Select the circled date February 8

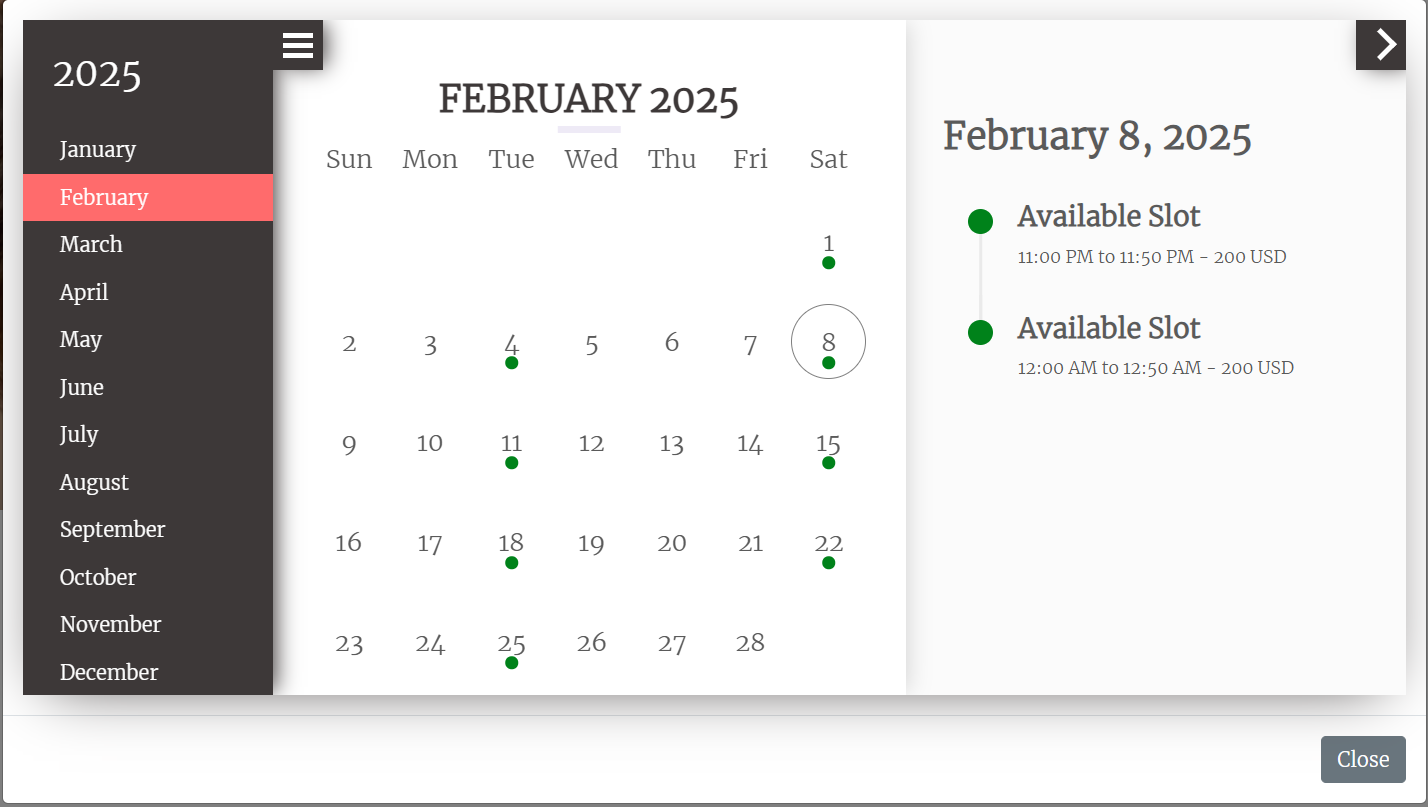pyautogui.click(x=828, y=343)
